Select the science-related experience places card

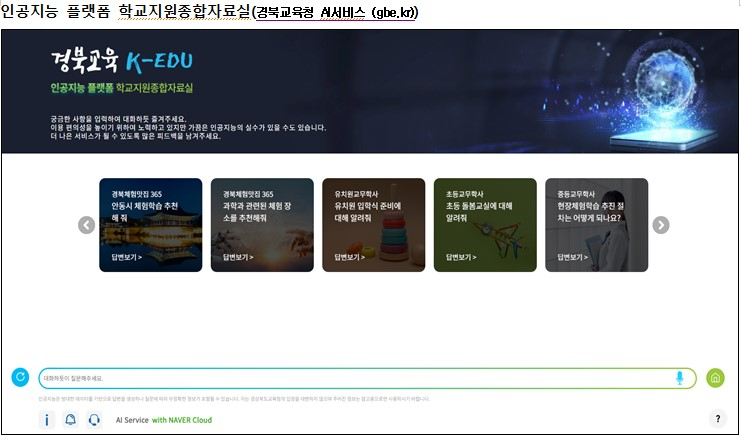point(262,224)
